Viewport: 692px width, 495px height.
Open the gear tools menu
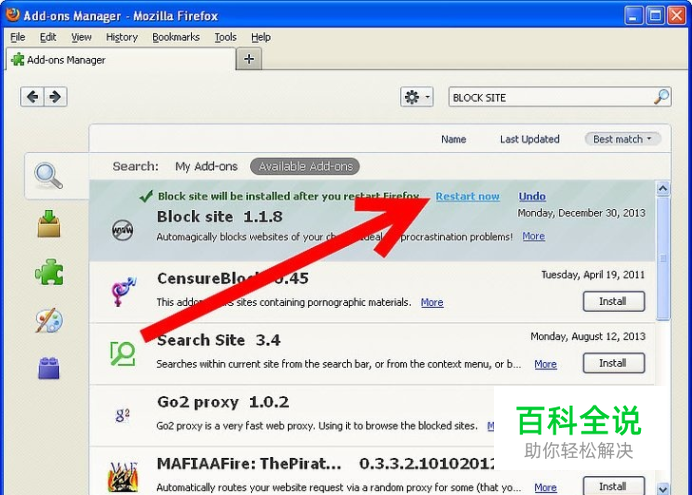(x=417, y=97)
